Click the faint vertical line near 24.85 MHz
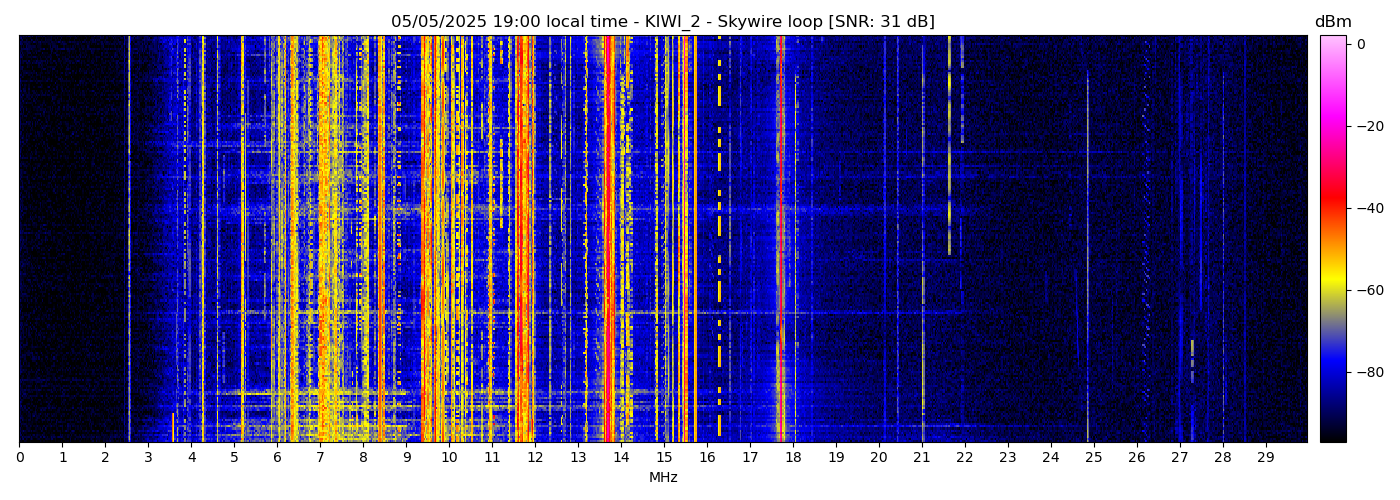Viewport: 1400px width, 500px height. 1087,240
